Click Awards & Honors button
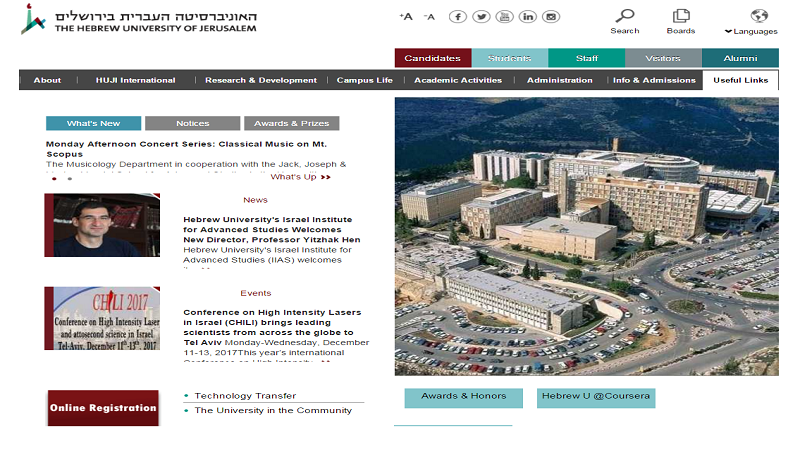 [464, 398]
